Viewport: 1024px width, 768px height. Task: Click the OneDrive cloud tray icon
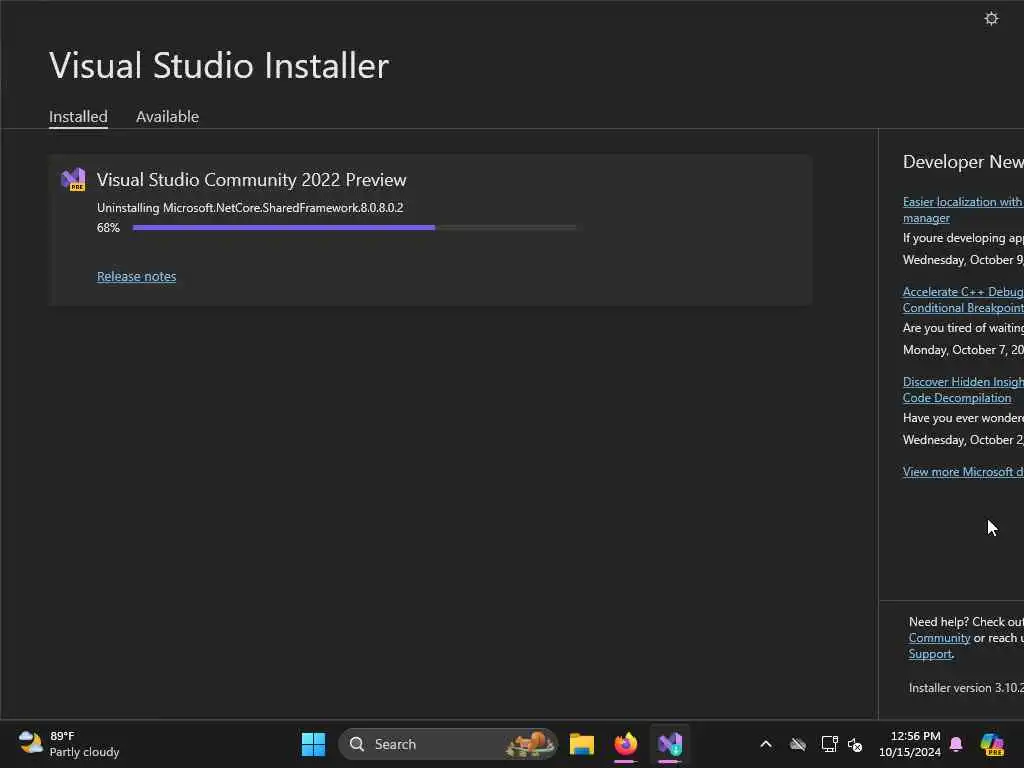(797, 744)
